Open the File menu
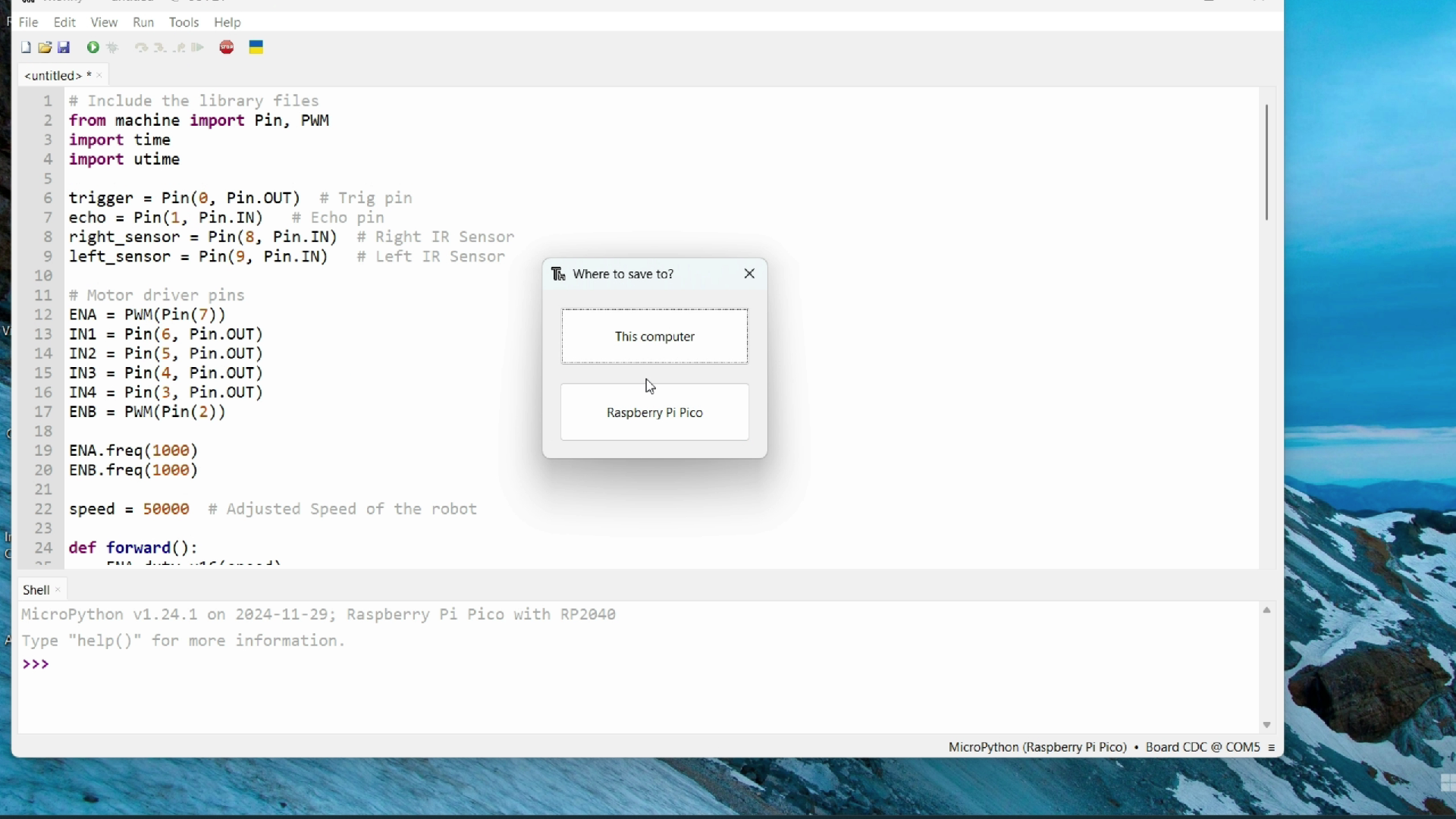 click(27, 22)
